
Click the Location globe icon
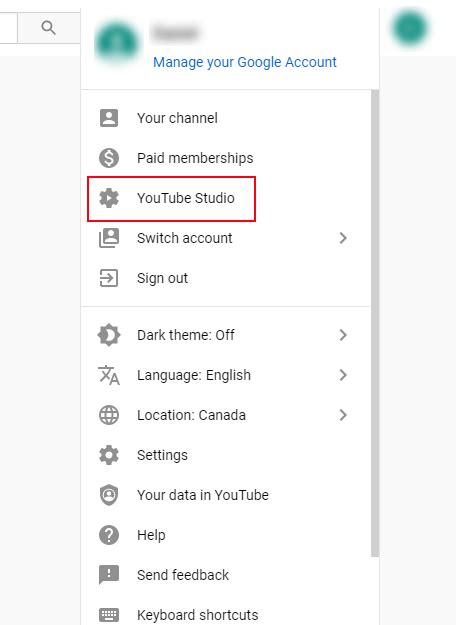109,415
